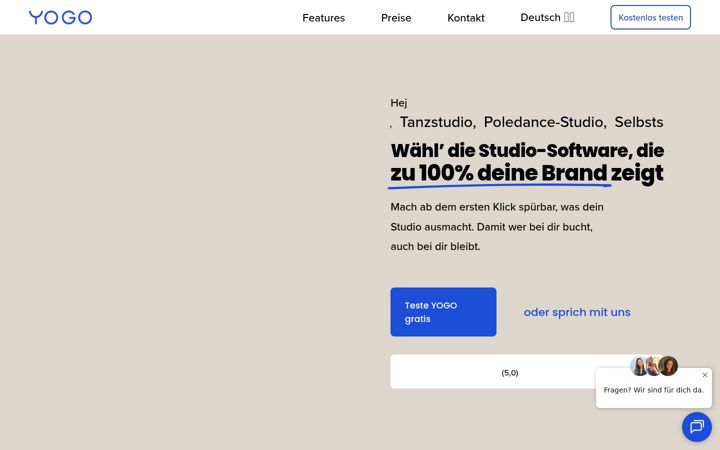
Task: Click the support team avatars
Action: [x=653, y=366]
